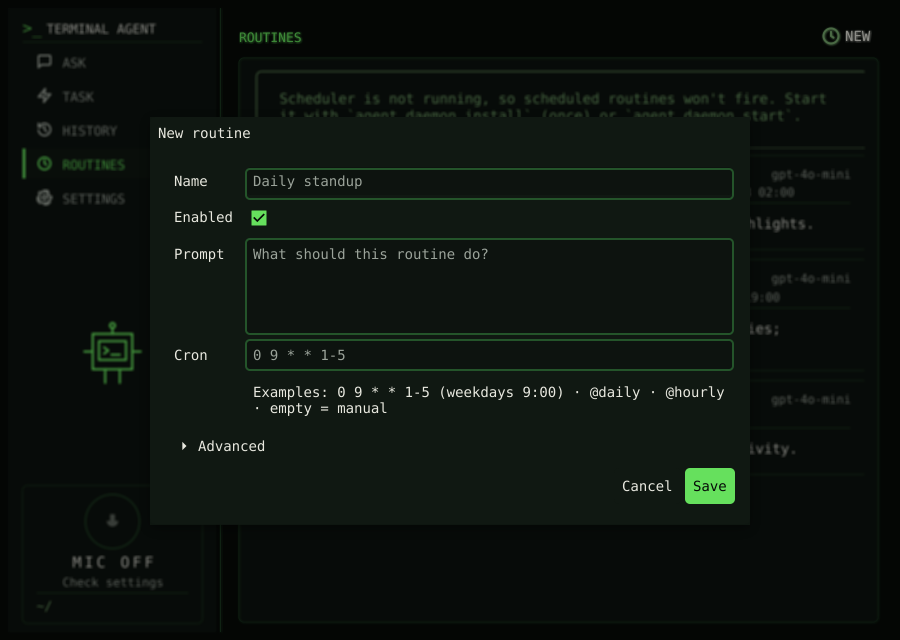Click the Cancel button
Viewport: 900px width, 640px height.
pyautogui.click(x=646, y=486)
